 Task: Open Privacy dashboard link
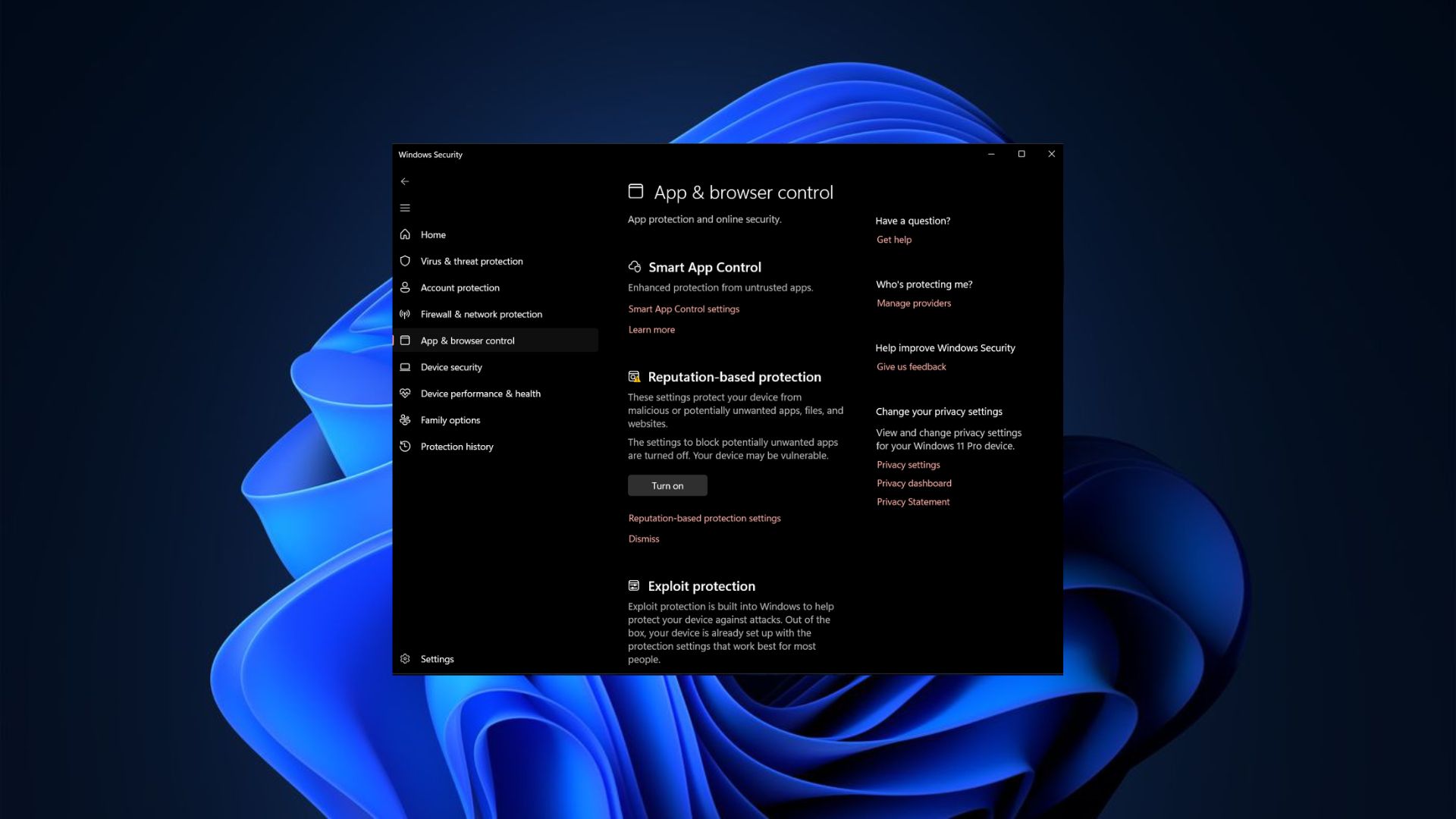coord(914,483)
